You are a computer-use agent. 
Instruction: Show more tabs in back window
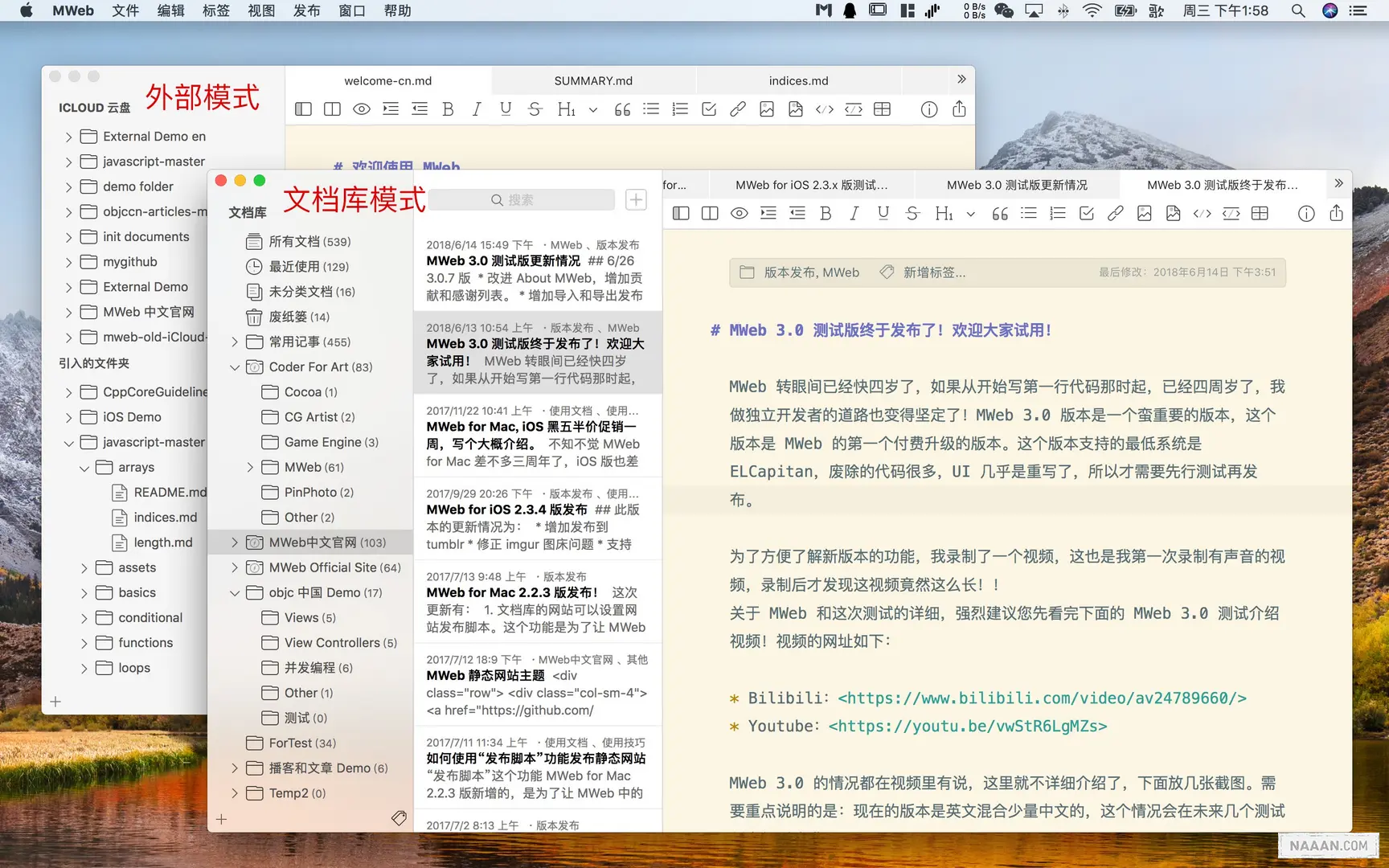click(961, 79)
